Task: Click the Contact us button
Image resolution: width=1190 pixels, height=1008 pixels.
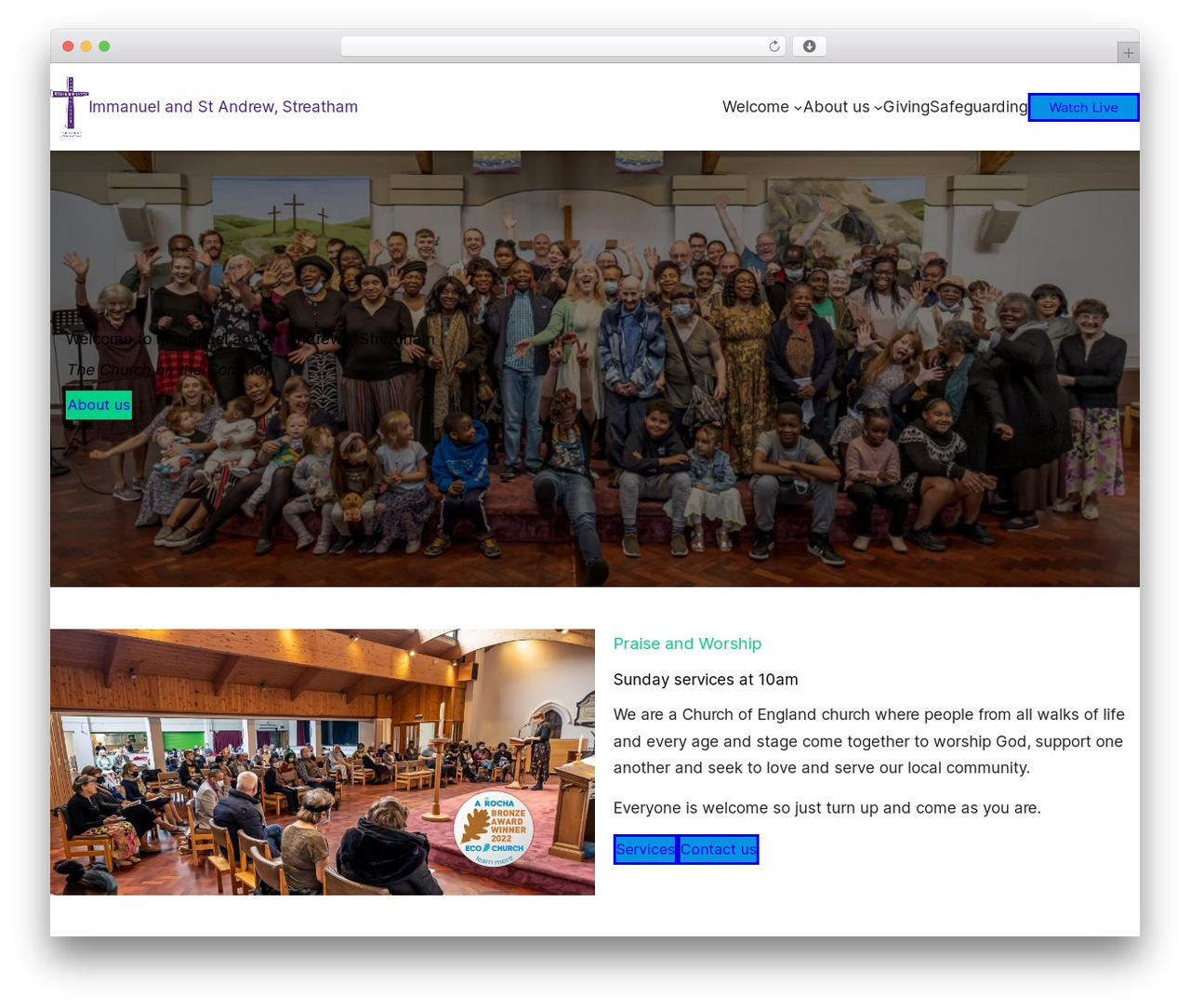Action: tap(719, 849)
